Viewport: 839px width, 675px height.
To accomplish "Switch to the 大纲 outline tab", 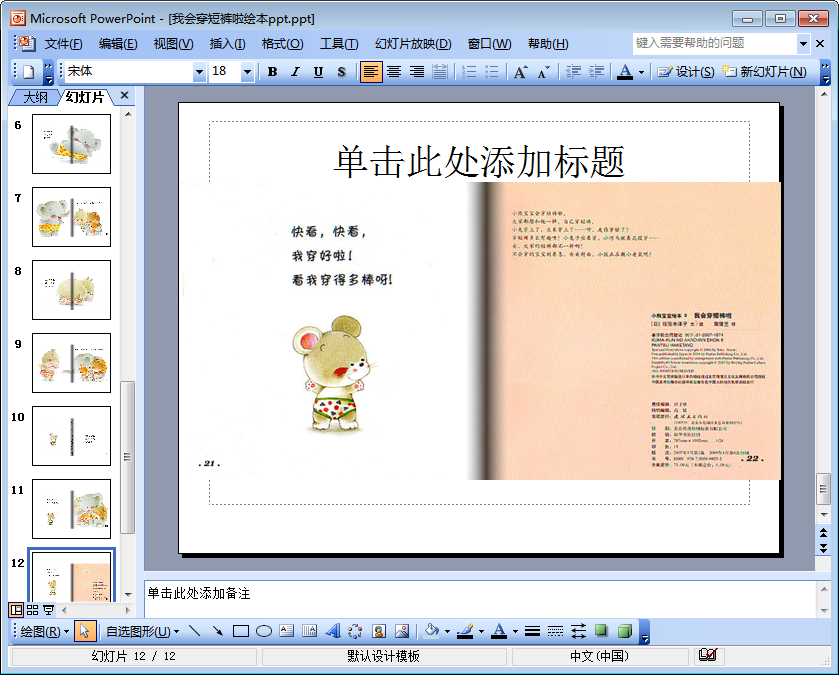I will (x=35, y=97).
